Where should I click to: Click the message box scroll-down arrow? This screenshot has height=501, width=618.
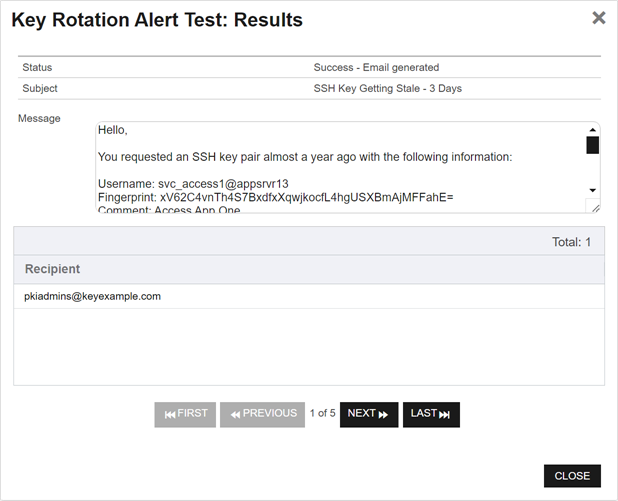click(593, 190)
